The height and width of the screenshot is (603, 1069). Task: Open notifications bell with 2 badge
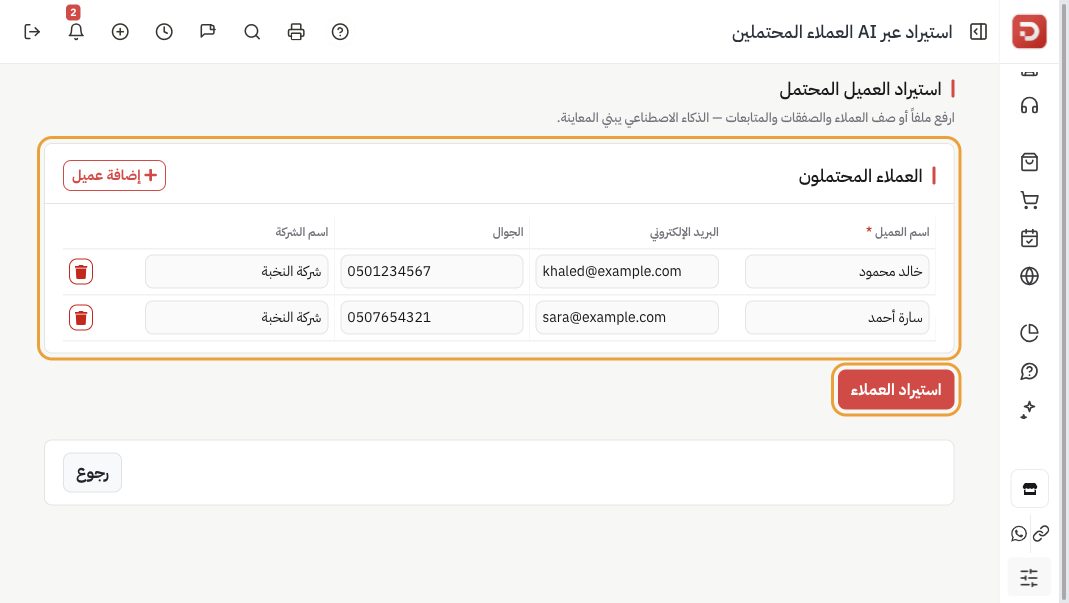point(76,31)
